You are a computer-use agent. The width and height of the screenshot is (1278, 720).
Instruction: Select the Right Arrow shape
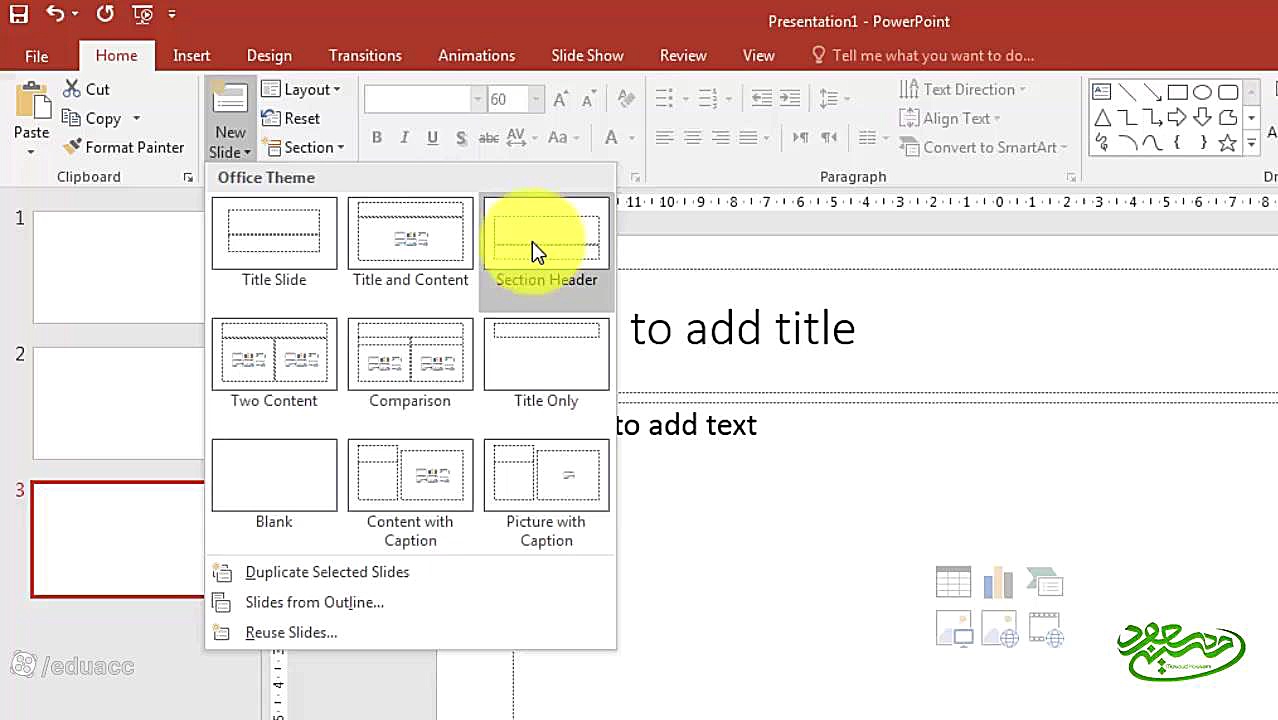pyautogui.click(x=1177, y=118)
